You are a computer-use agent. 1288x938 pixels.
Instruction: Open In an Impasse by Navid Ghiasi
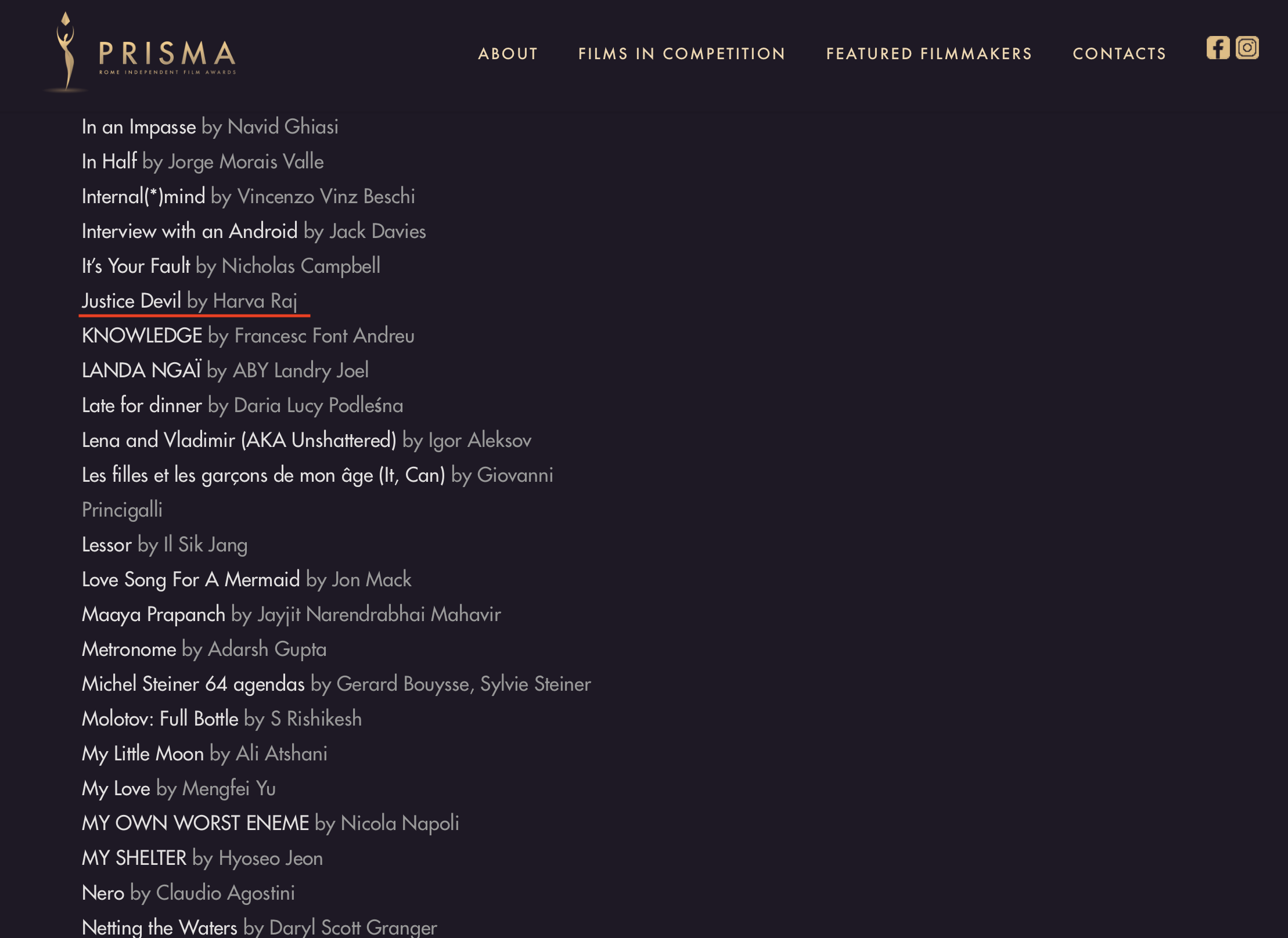[210, 127]
